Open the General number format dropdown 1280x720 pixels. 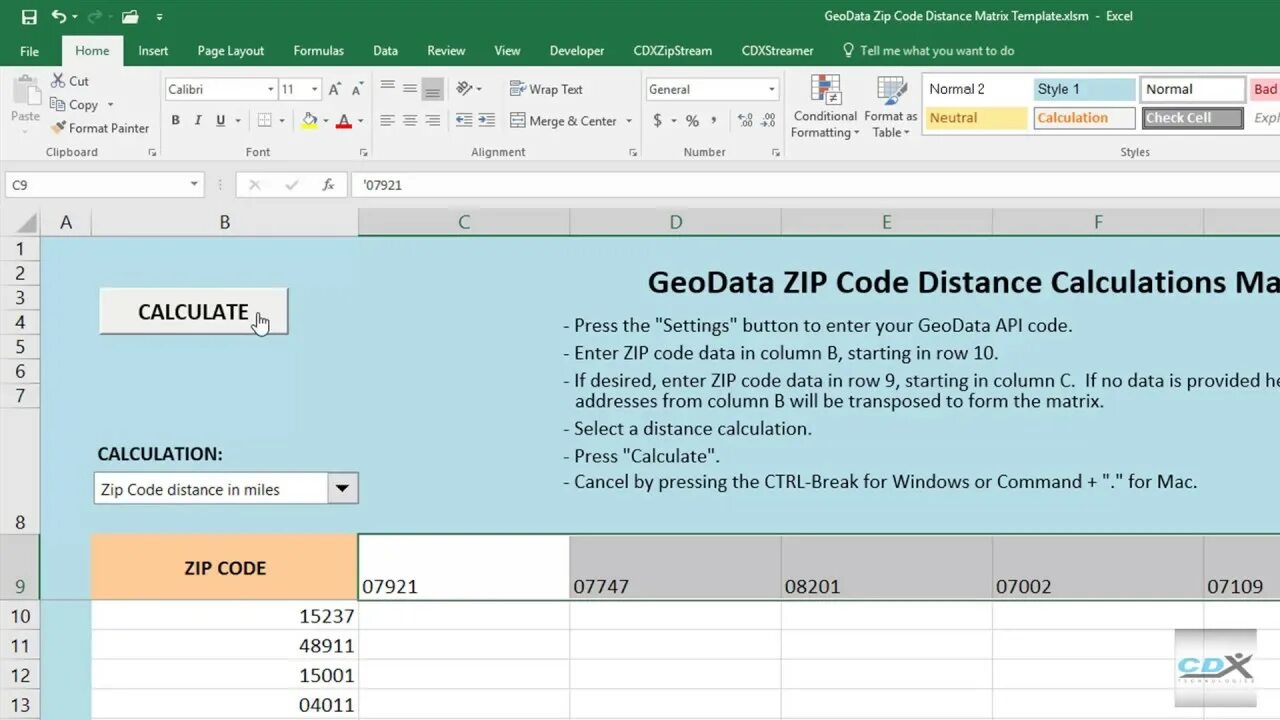[771, 89]
